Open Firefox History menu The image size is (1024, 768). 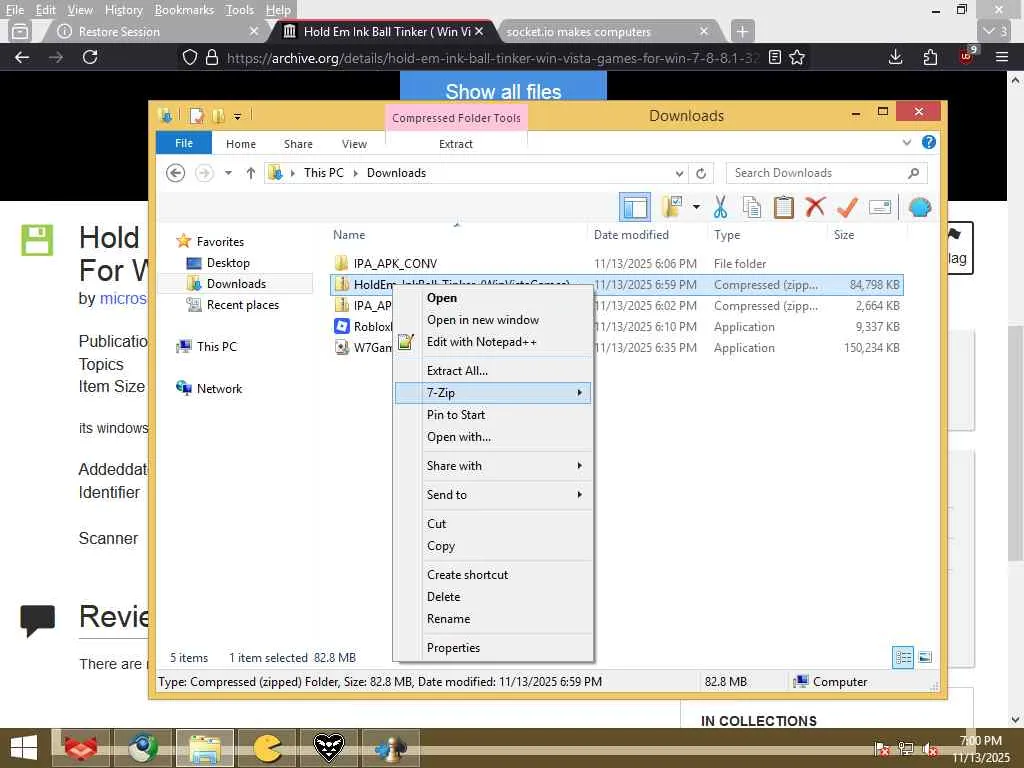[123, 10]
